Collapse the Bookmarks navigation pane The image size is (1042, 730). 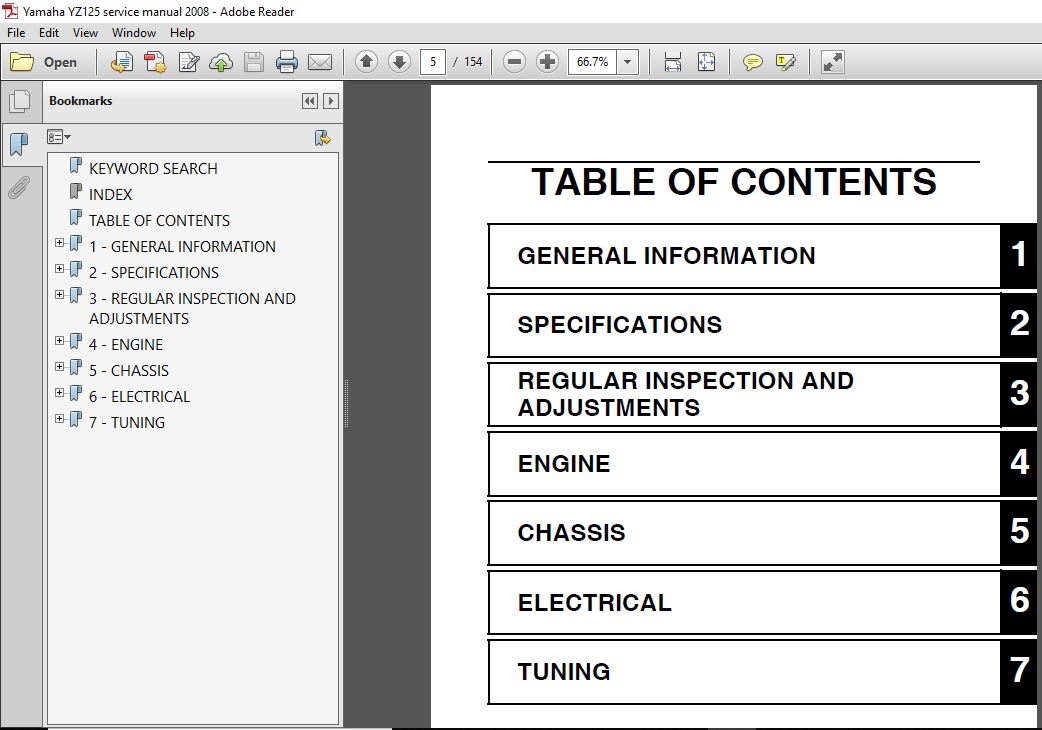[310, 101]
